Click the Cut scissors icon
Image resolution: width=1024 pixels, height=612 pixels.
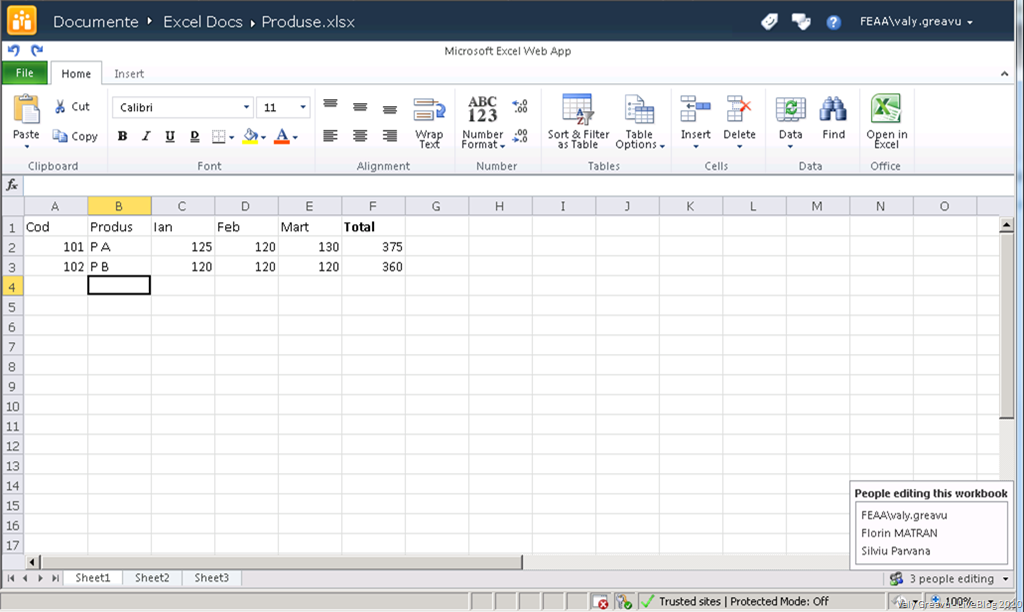point(60,107)
